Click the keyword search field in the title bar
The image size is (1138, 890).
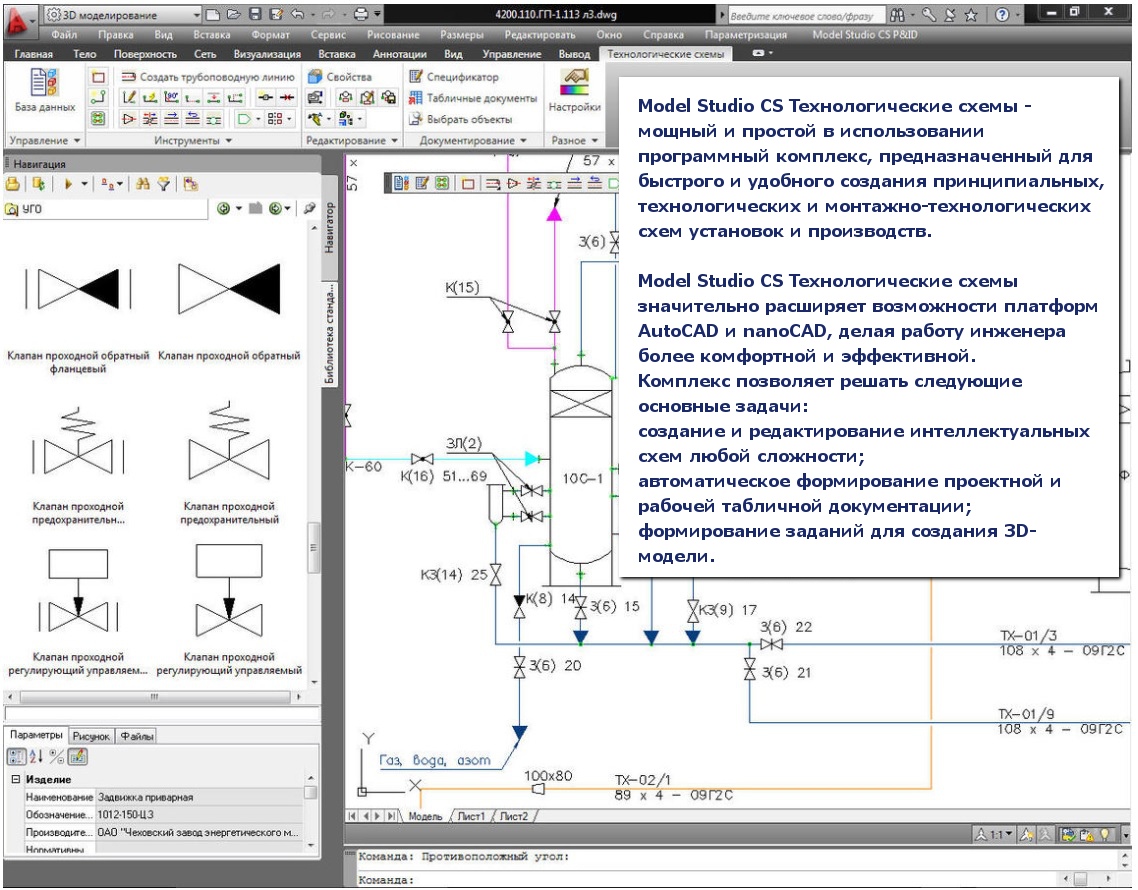coord(806,15)
